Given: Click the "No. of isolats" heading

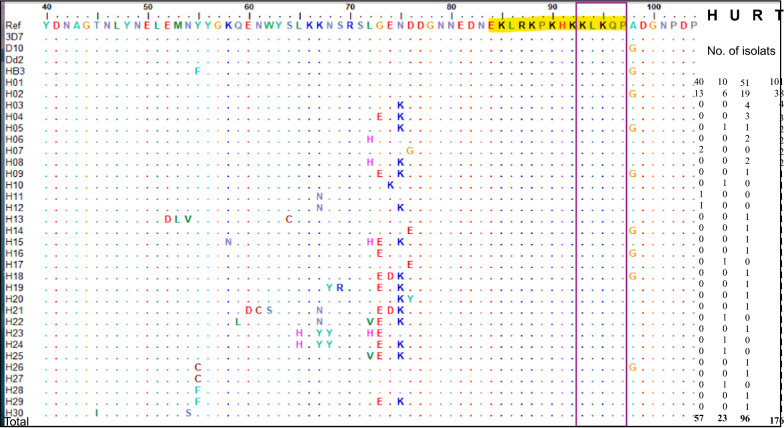Looking at the screenshot, I should tap(741, 50).
